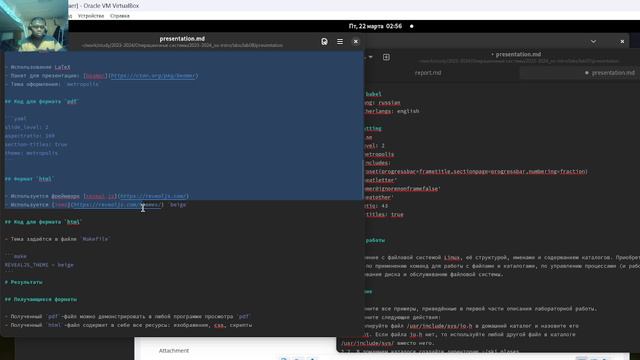This screenshot has width=640, height=360.
Task: Click '/usr/include/sys/io.h' path in rear editor
Action: coord(439,326)
